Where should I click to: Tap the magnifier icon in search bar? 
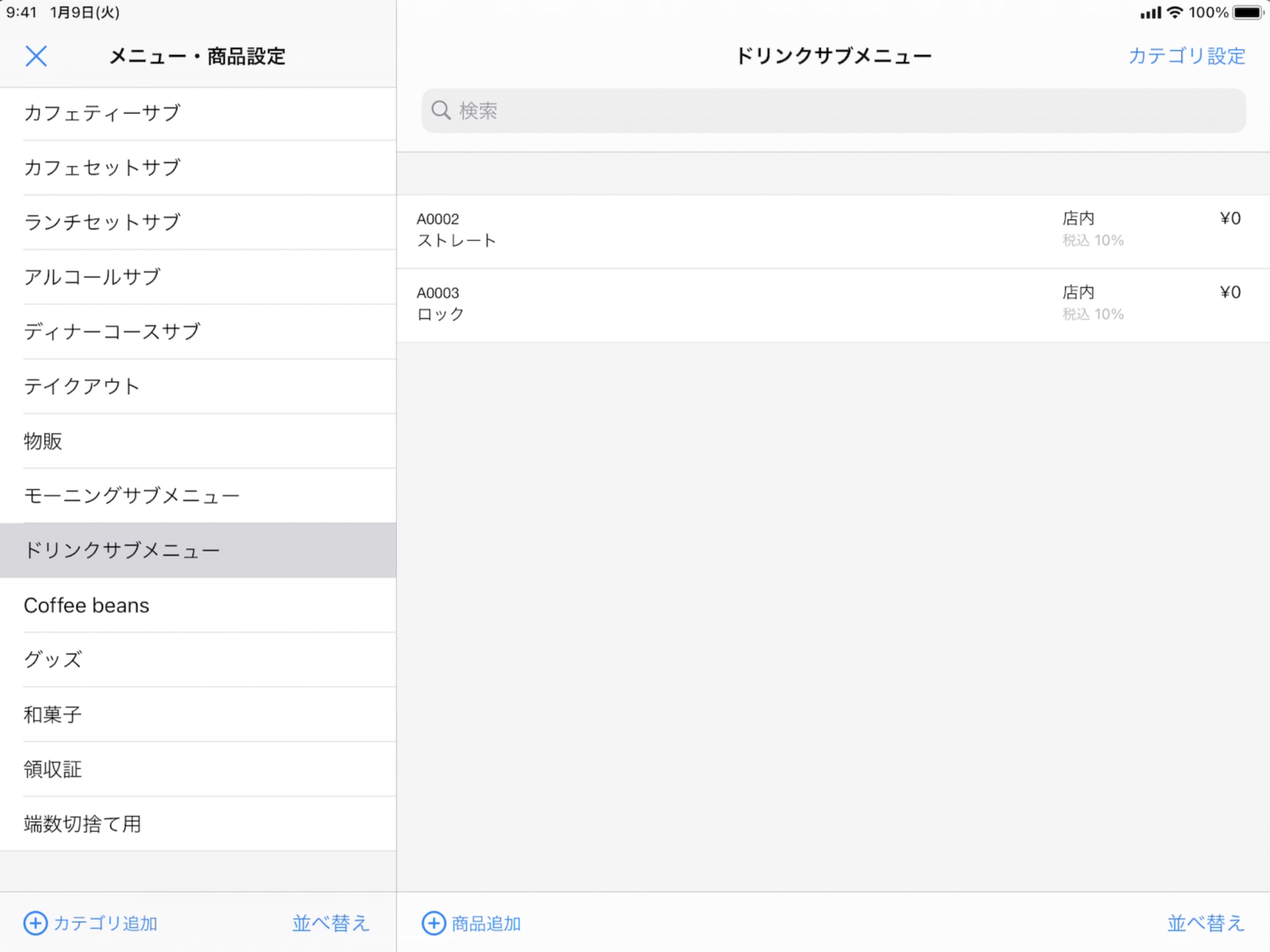tap(441, 110)
